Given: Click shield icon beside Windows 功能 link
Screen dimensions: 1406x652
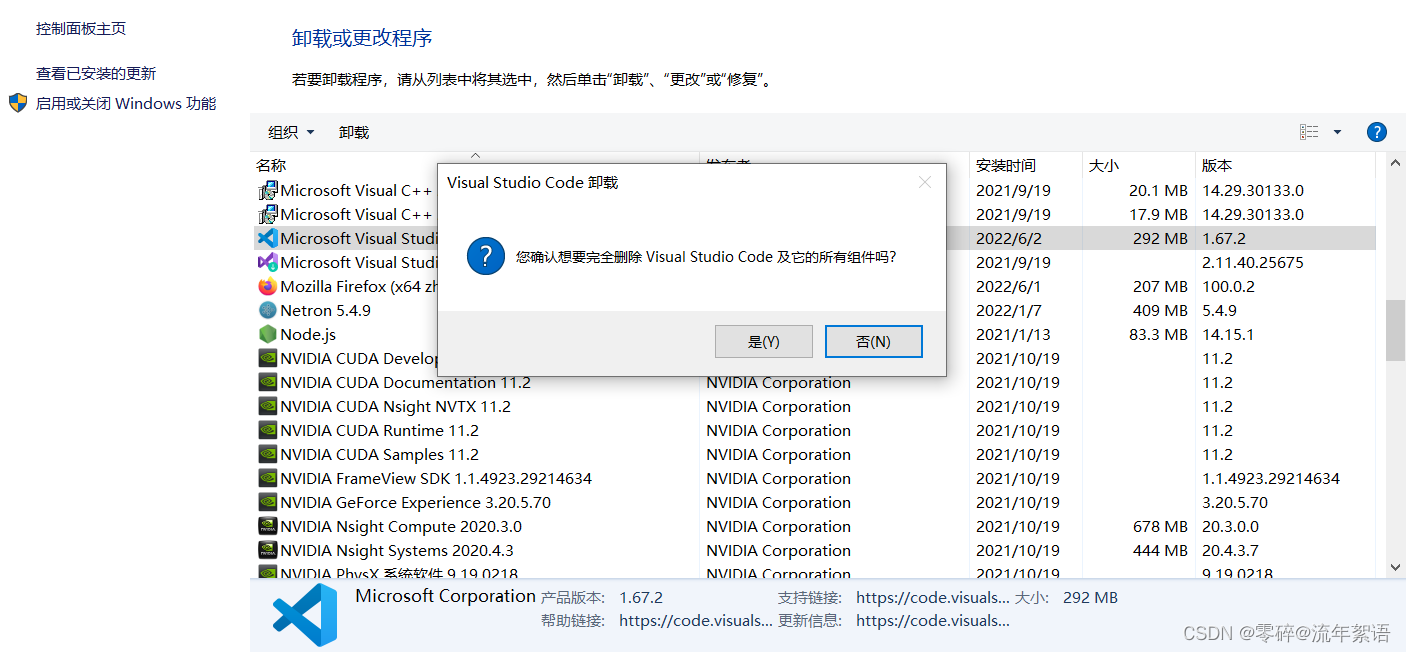Looking at the screenshot, I should coord(18,103).
